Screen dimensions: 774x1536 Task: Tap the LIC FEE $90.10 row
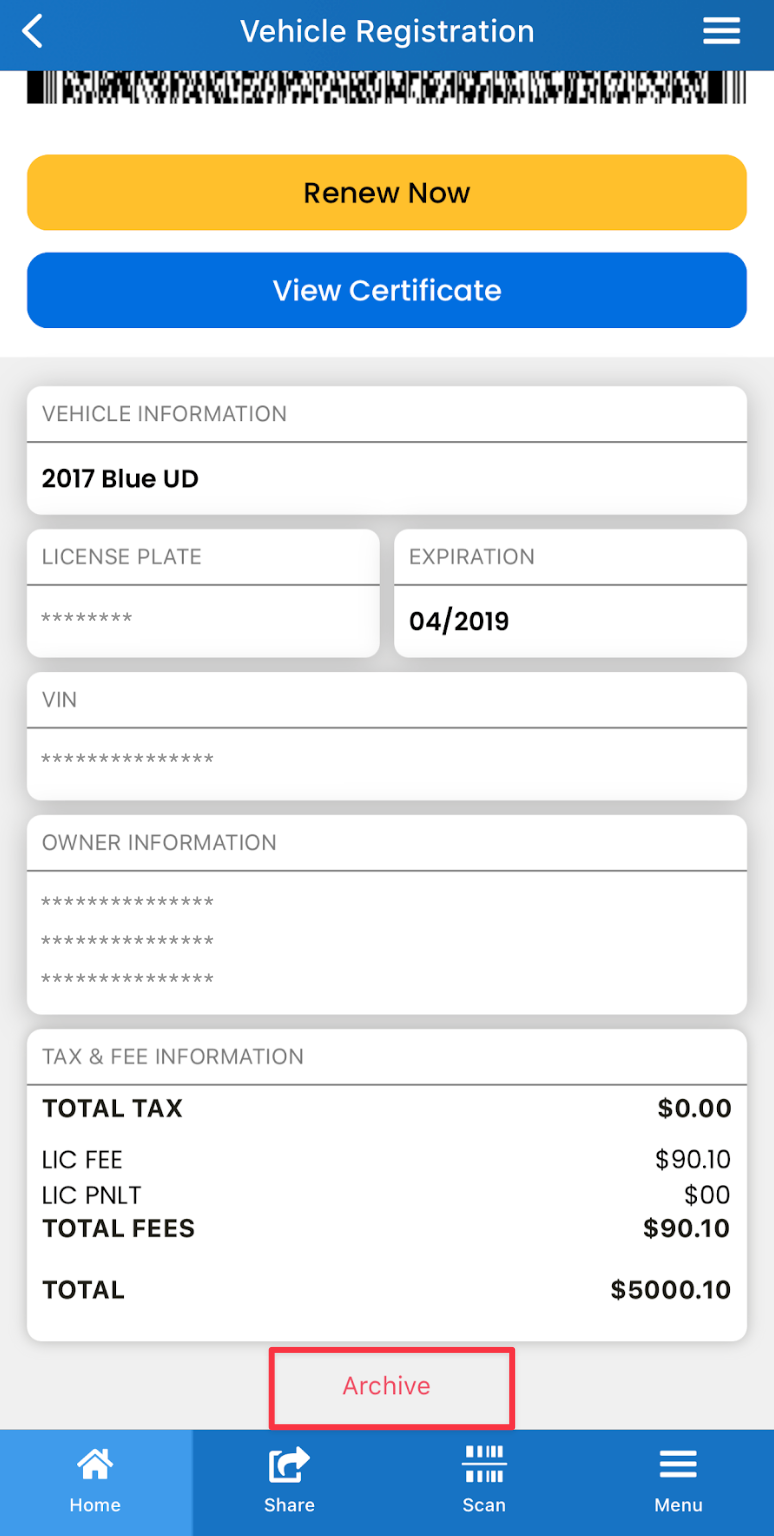point(387,1160)
